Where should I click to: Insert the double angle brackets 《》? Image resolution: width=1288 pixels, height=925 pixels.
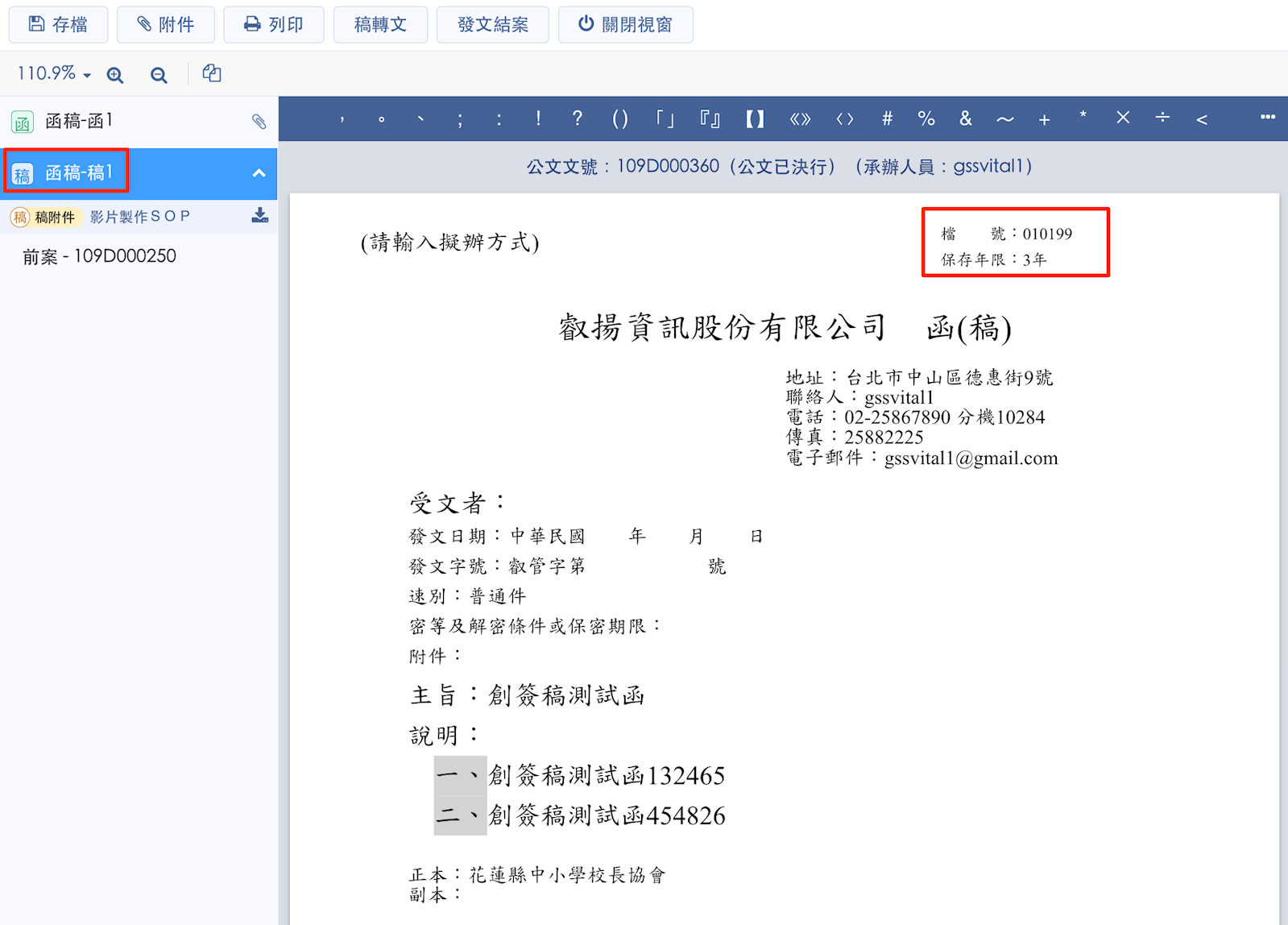click(x=799, y=119)
